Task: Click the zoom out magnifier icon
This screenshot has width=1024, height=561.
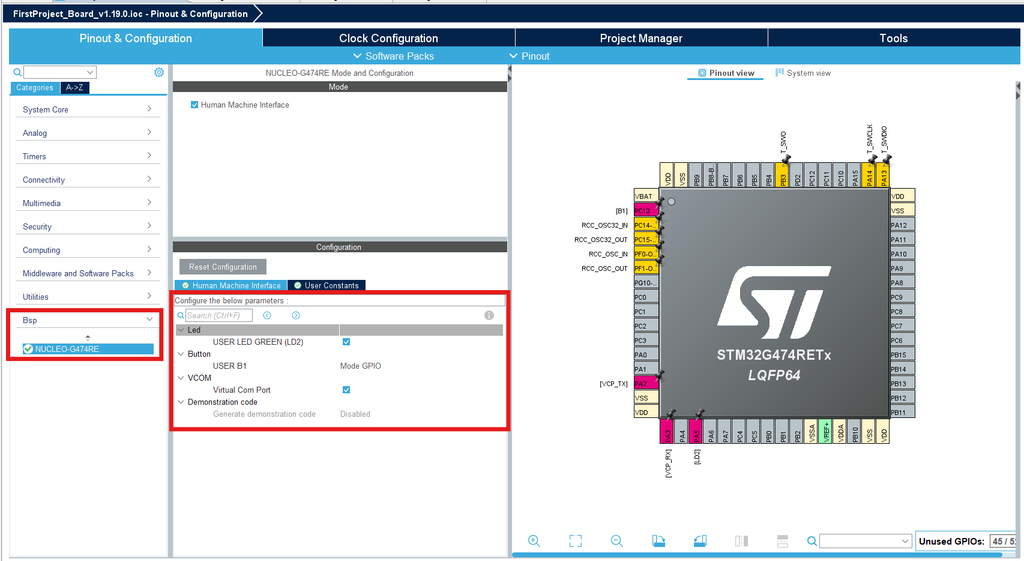Action: coord(616,541)
